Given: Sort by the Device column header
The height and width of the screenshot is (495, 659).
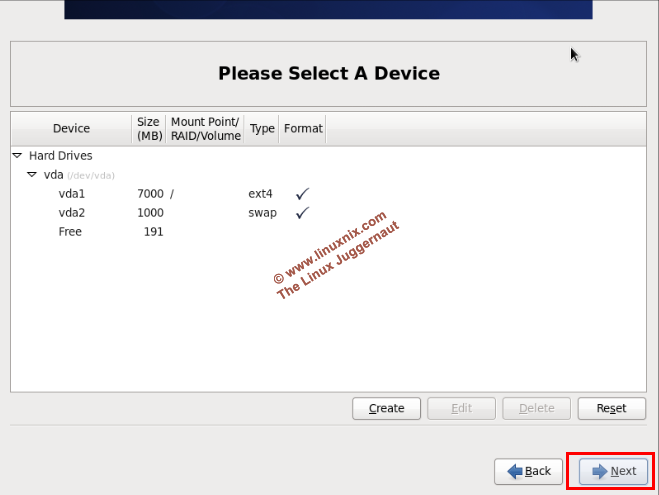Looking at the screenshot, I should 71,129.
